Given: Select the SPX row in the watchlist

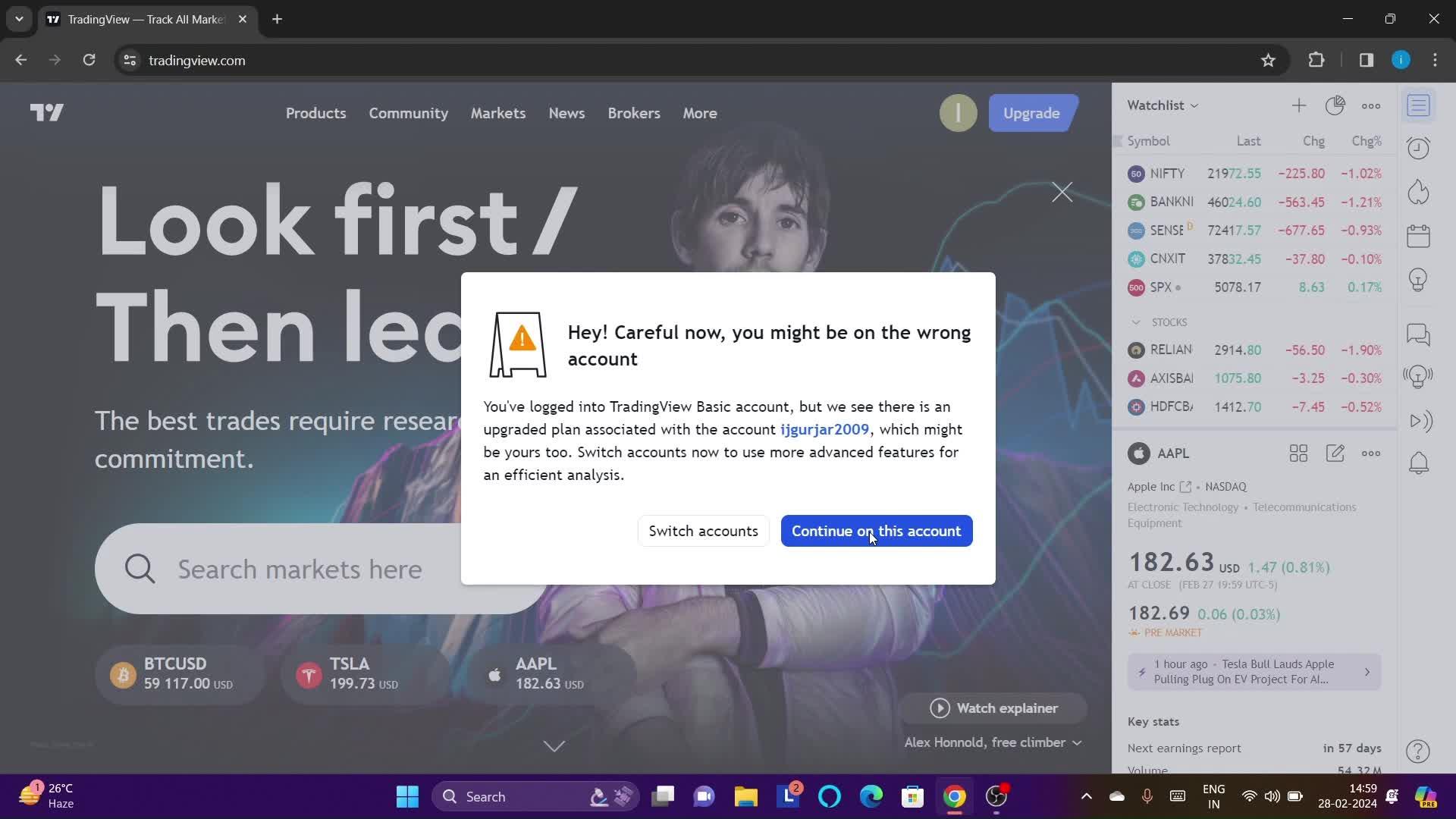Looking at the screenshot, I should 1254,287.
